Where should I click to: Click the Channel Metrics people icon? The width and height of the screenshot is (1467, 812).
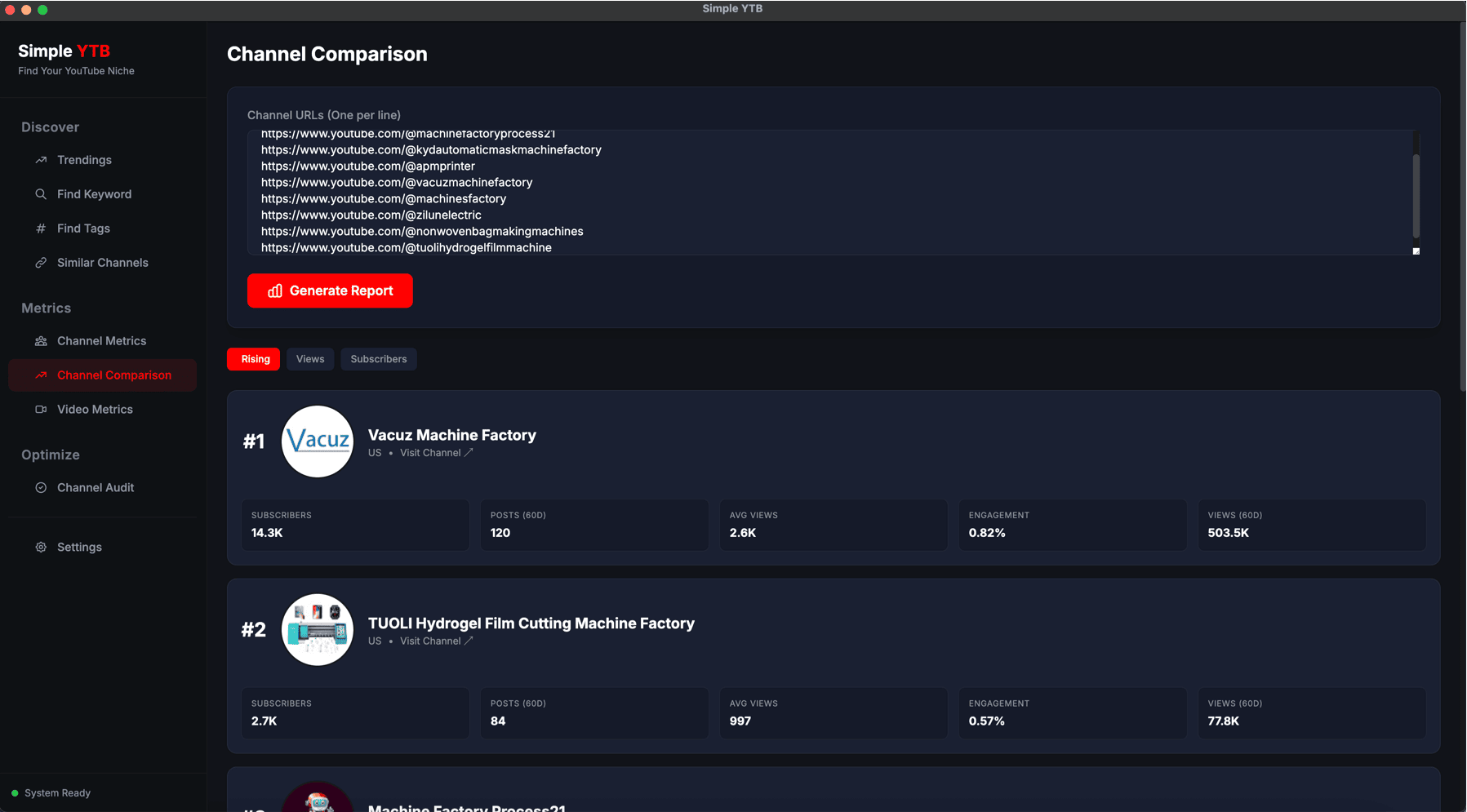point(41,341)
